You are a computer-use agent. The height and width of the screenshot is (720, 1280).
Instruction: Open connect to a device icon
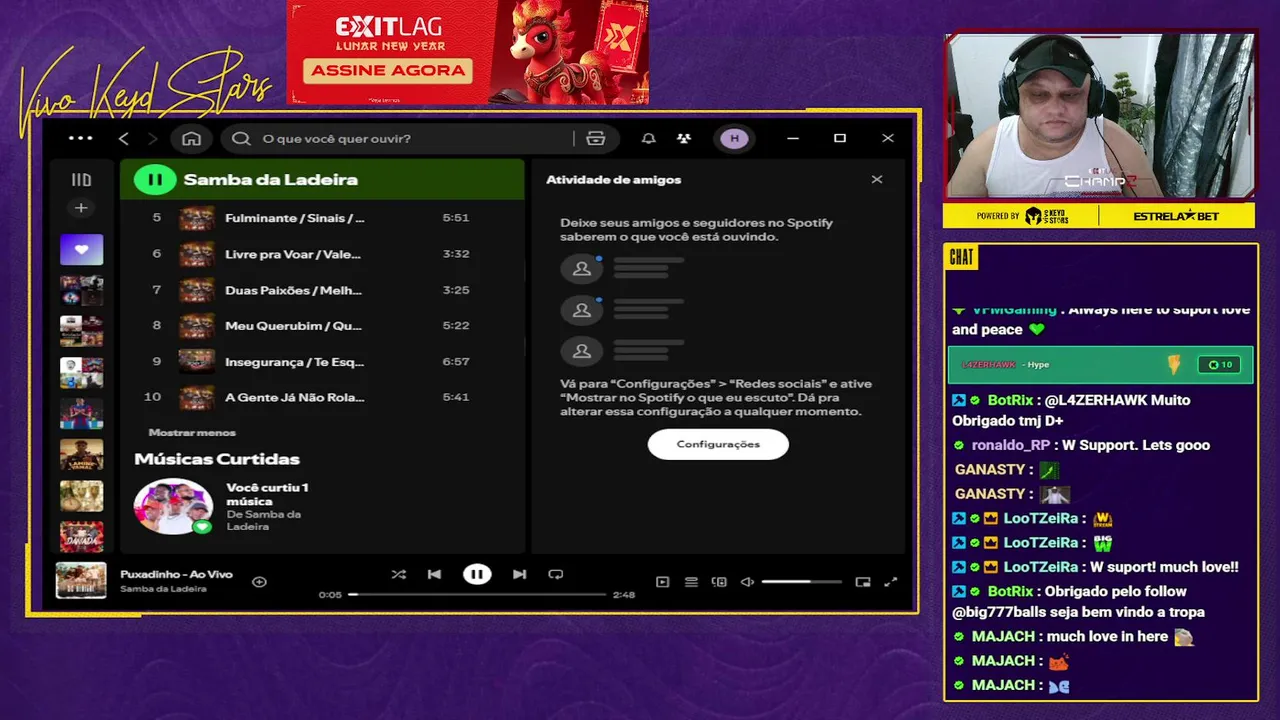(x=719, y=582)
